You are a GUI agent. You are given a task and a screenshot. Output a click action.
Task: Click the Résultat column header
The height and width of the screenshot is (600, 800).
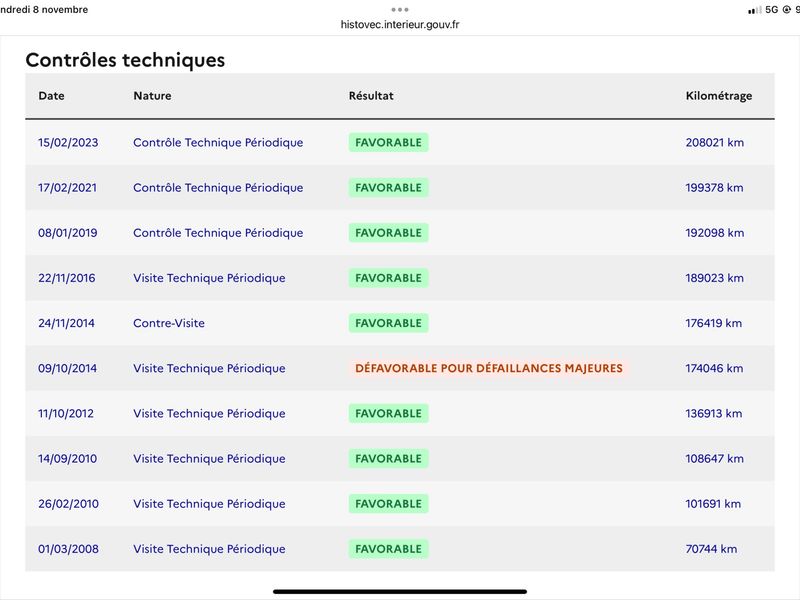[371, 96]
